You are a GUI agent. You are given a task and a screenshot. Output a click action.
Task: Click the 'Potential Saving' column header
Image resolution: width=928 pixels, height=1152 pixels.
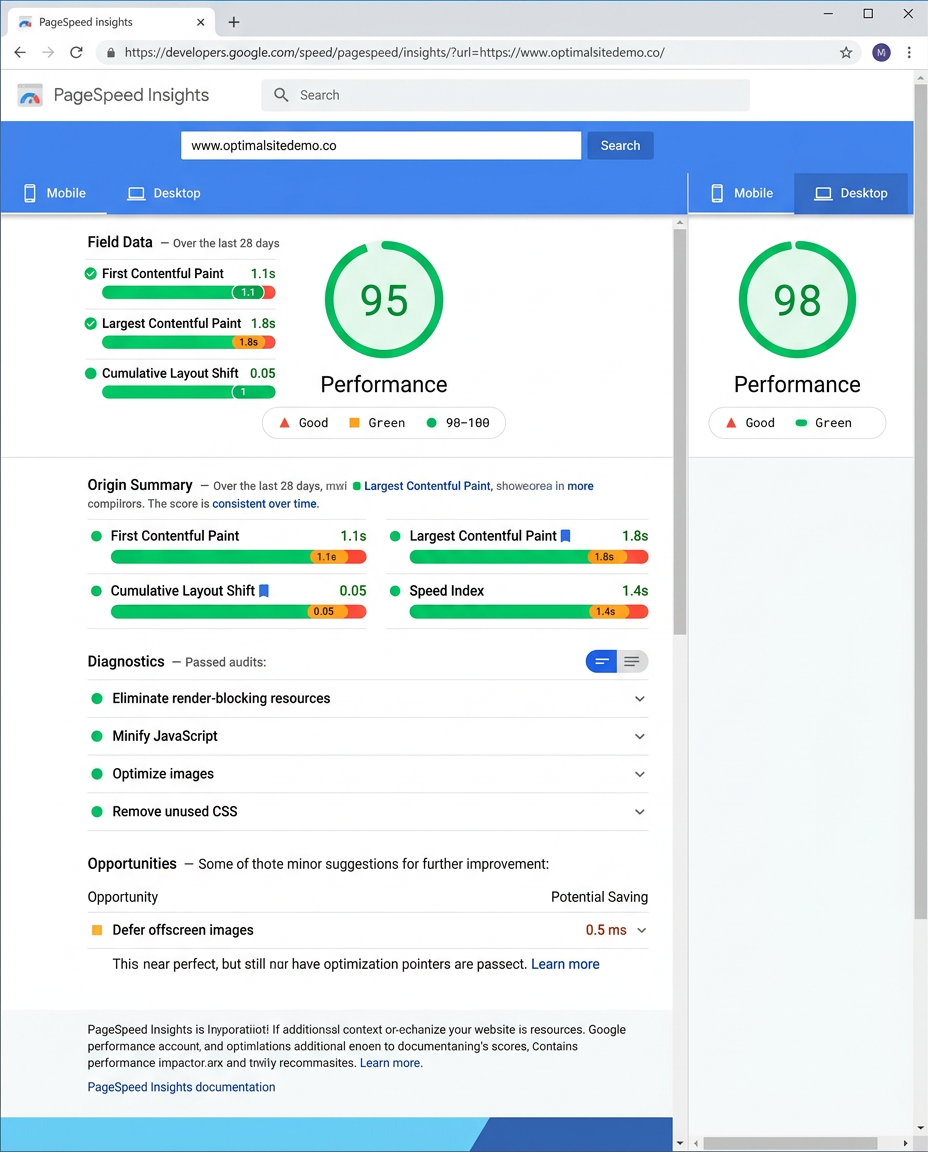(x=600, y=897)
